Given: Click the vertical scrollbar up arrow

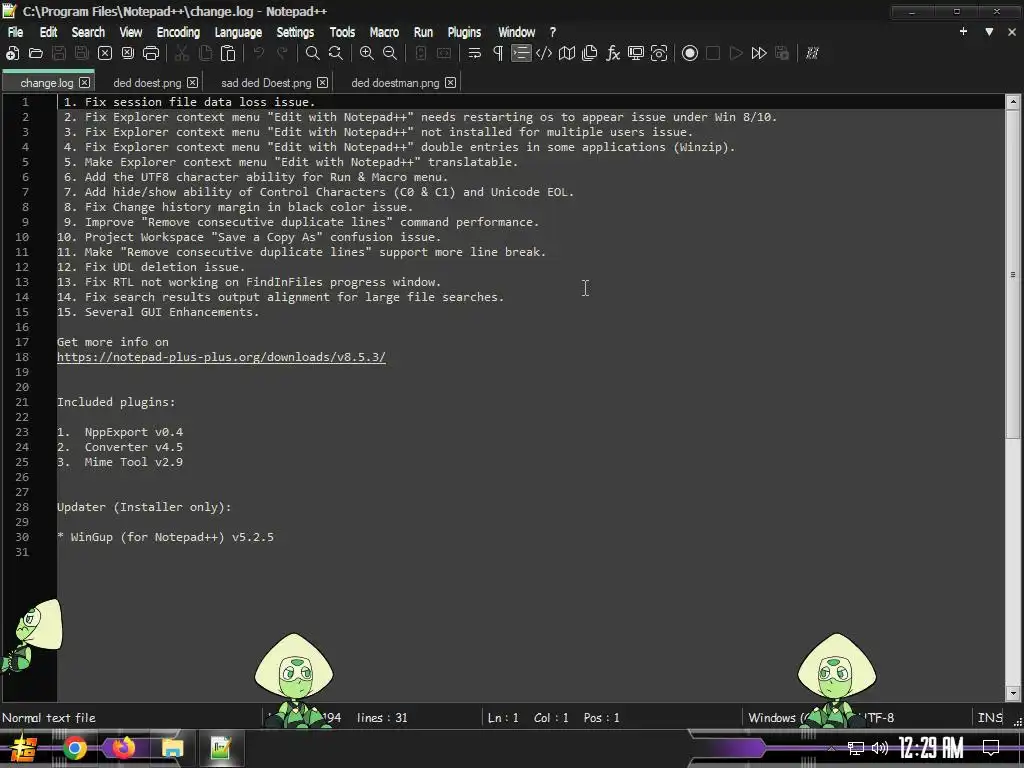Looking at the screenshot, I should point(1013,102).
